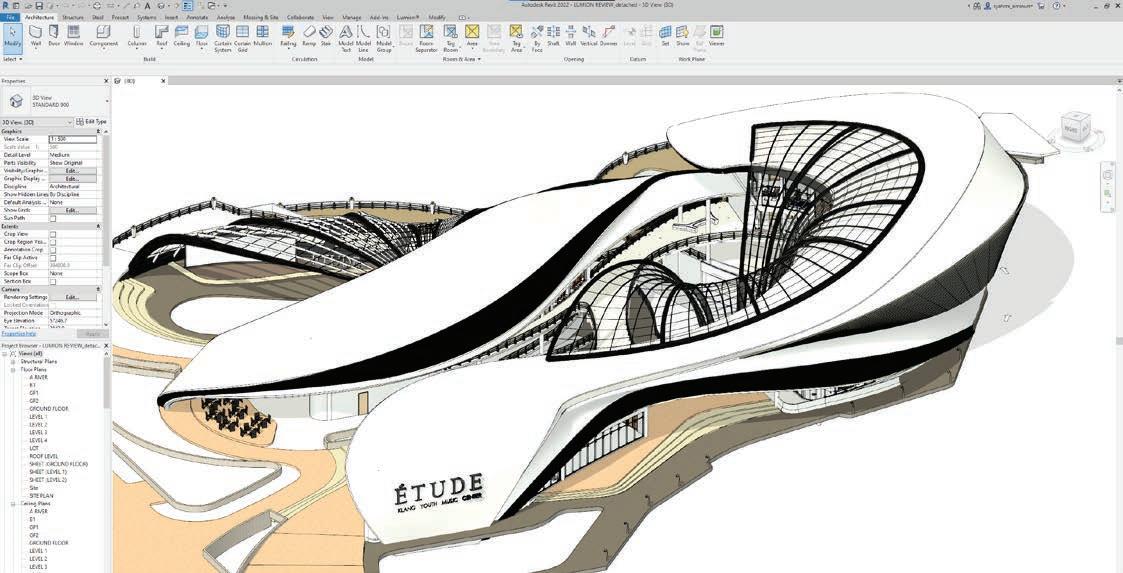Select the Area tool
Viewport: 1123px width, 573px height.
[x=472, y=36]
